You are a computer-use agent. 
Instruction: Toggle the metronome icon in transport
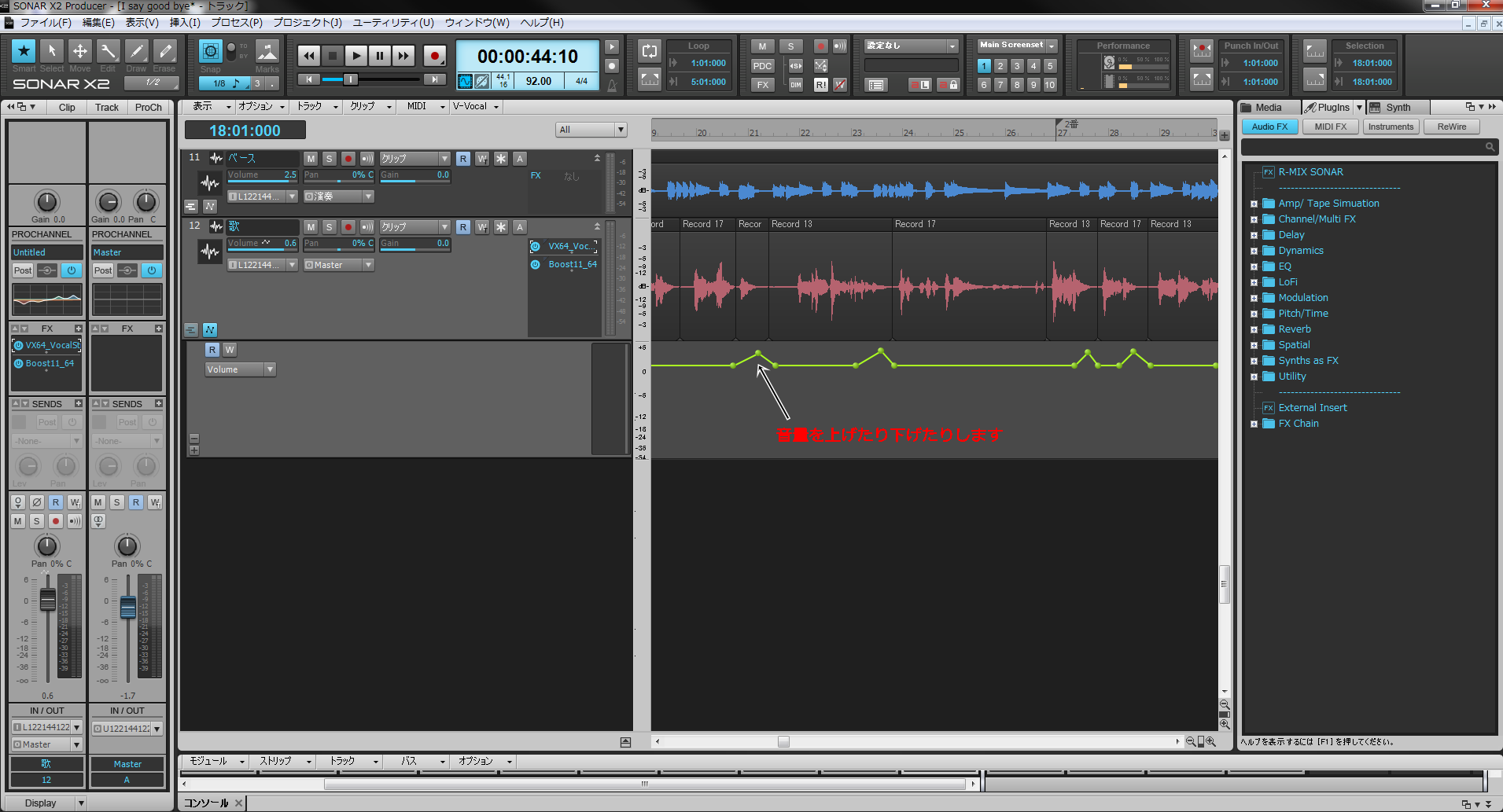coord(612,84)
